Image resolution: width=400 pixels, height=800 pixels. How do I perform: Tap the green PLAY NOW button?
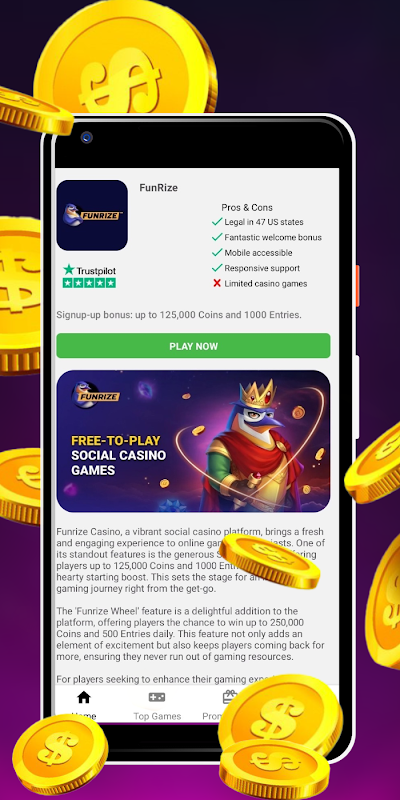click(193, 346)
